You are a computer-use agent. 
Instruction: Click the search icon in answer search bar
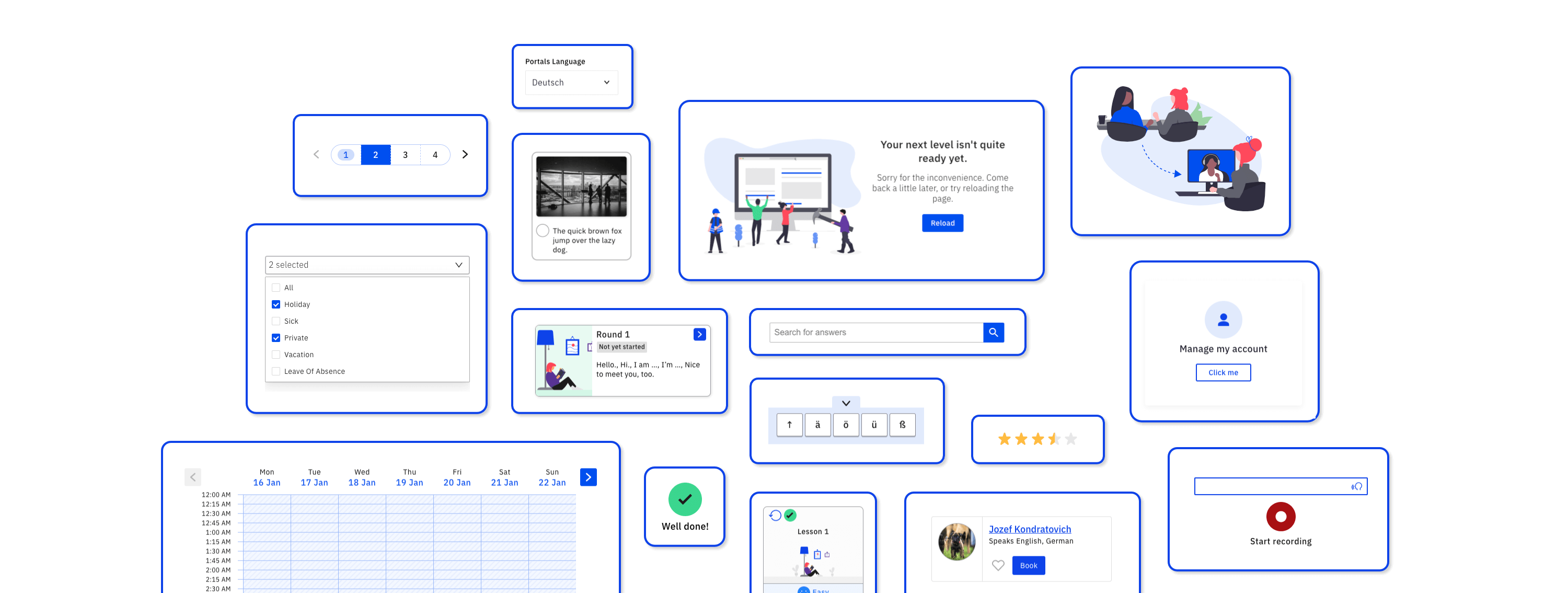pyautogui.click(x=993, y=332)
